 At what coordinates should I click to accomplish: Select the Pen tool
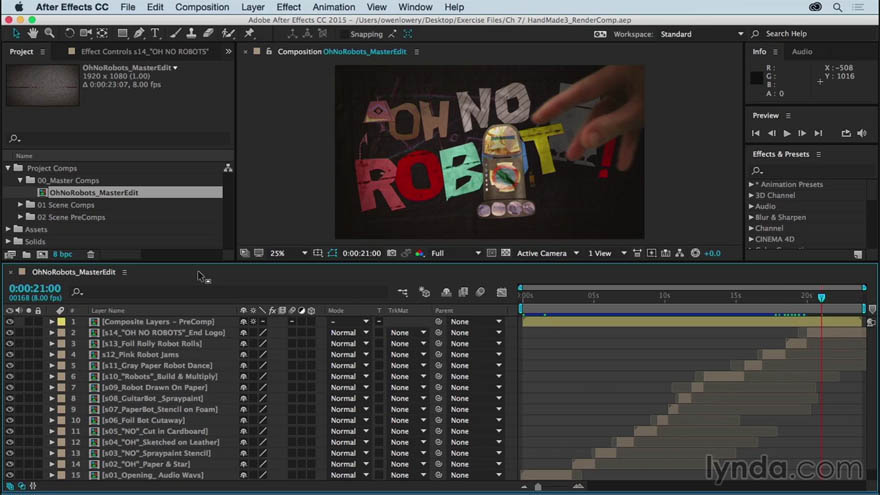click(139, 34)
